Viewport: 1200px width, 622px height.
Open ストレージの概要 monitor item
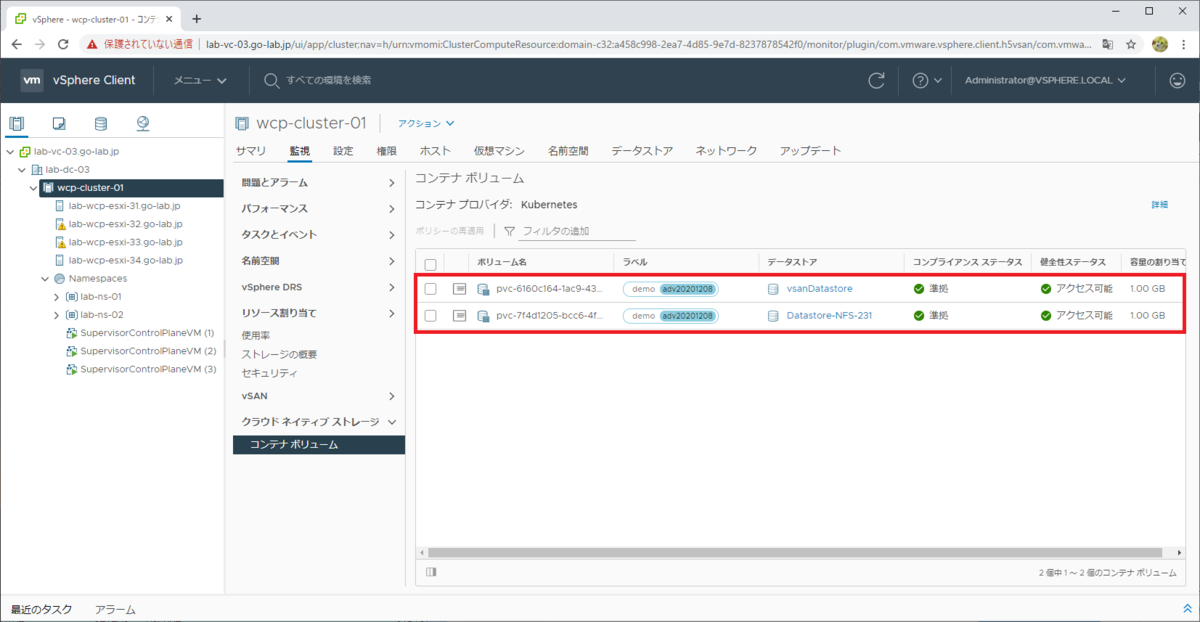279,355
